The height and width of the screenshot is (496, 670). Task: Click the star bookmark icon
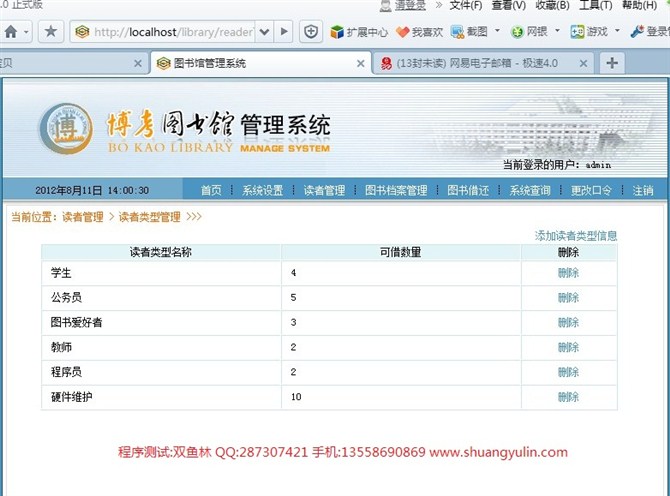pyautogui.click(x=51, y=32)
